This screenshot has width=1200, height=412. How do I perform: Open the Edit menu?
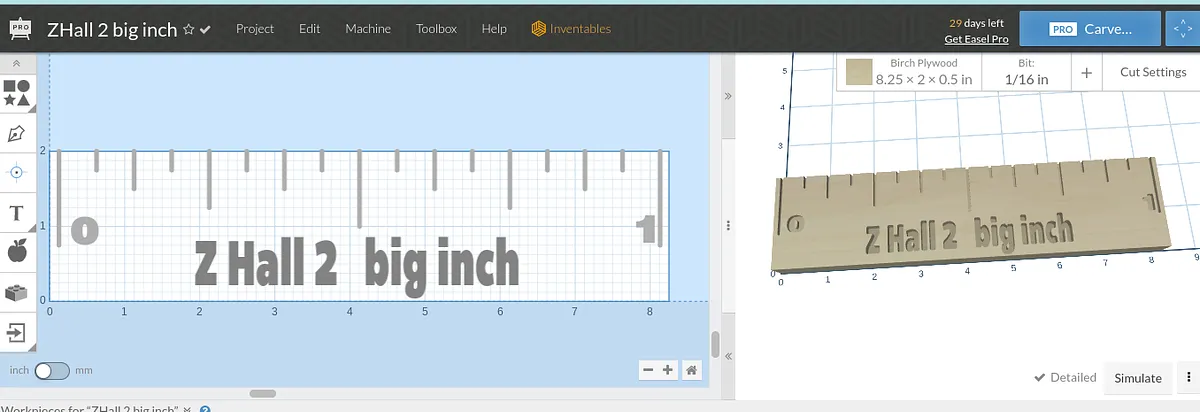point(310,29)
